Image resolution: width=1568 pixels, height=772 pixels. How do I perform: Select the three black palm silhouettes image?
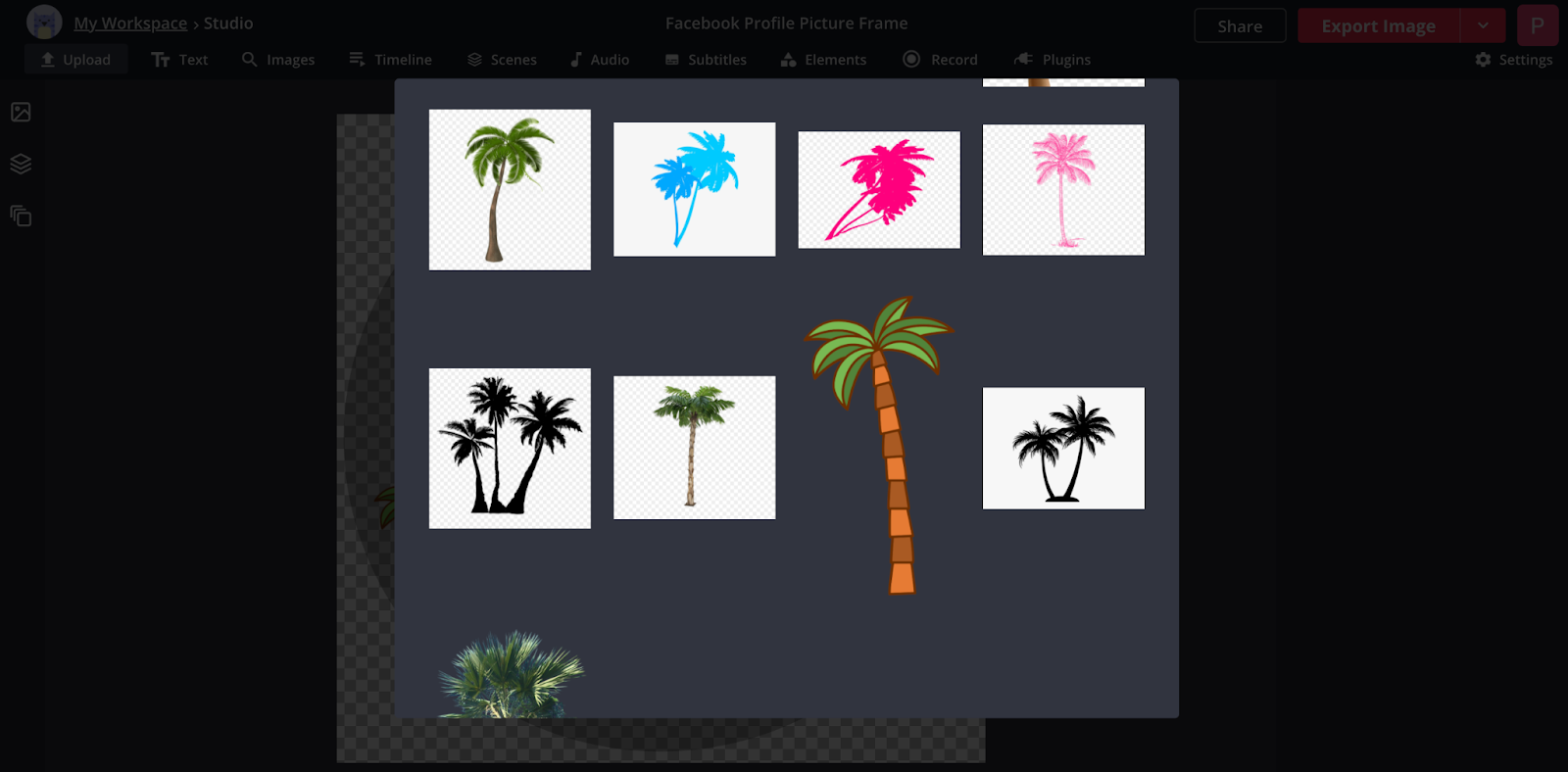click(x=510, y=449)
